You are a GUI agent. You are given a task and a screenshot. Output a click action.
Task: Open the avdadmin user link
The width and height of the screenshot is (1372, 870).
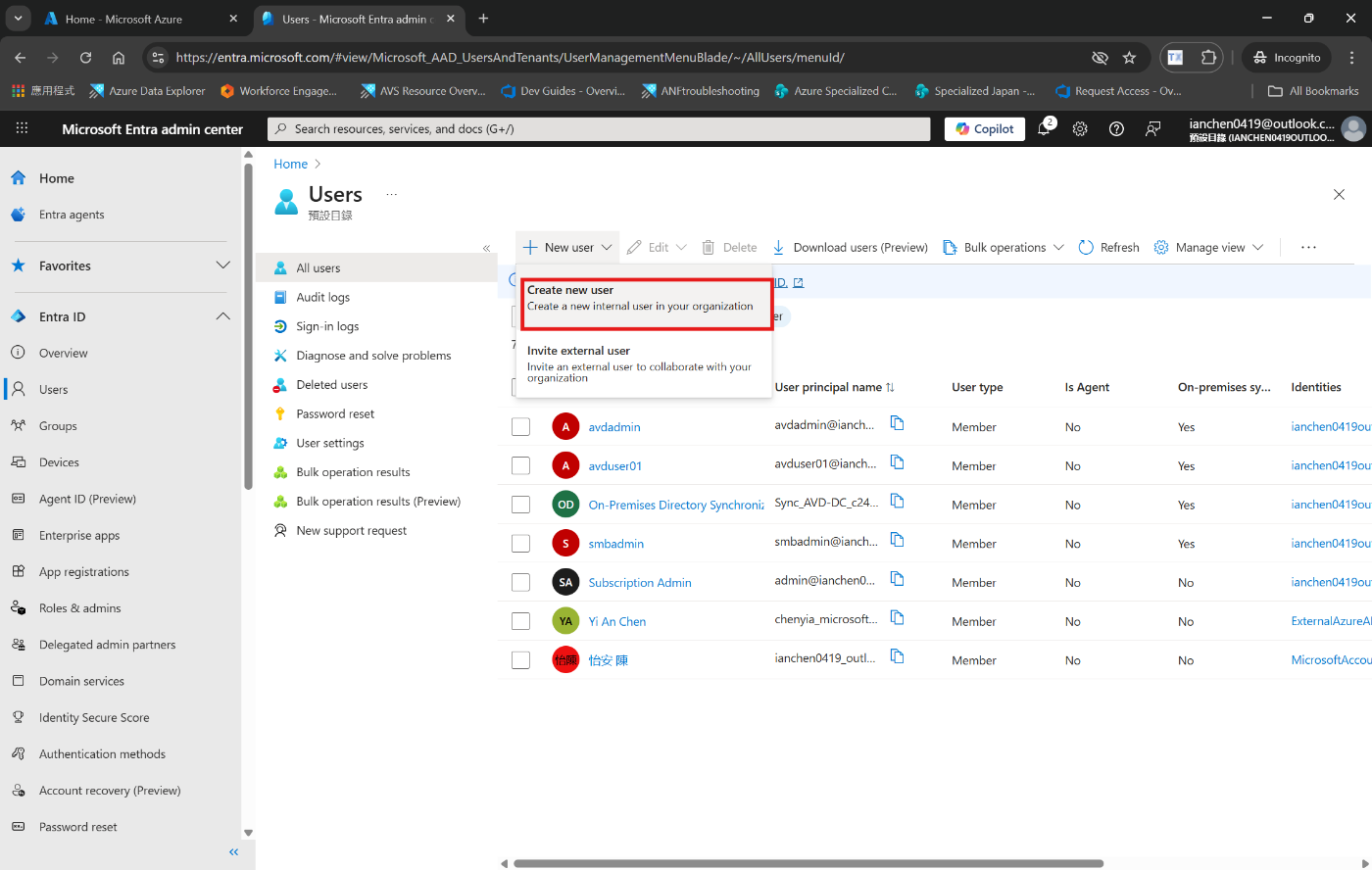tap(614, 427)
